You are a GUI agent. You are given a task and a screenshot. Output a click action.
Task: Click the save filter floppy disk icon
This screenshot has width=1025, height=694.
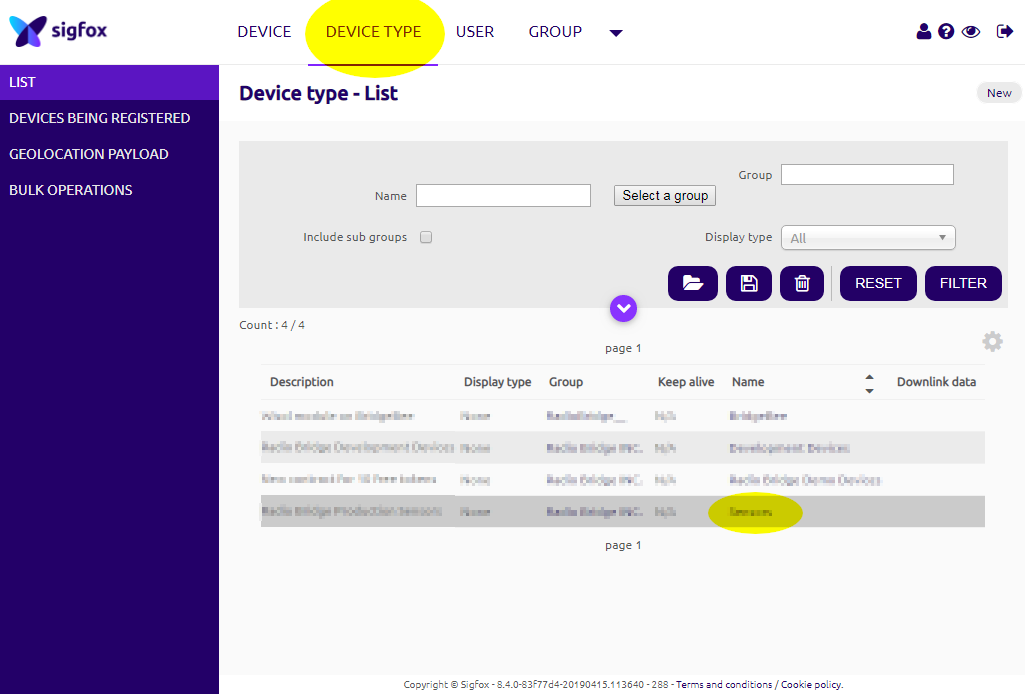point(748,283)
